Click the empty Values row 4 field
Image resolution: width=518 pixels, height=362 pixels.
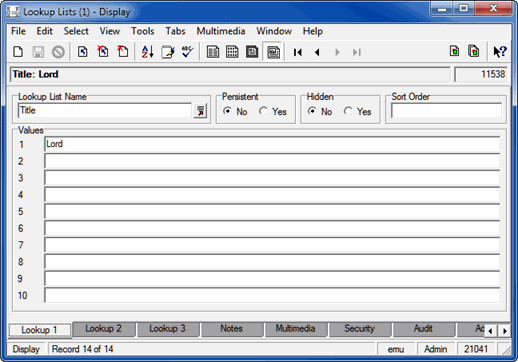pyautogui.click(x=272, y=195)
